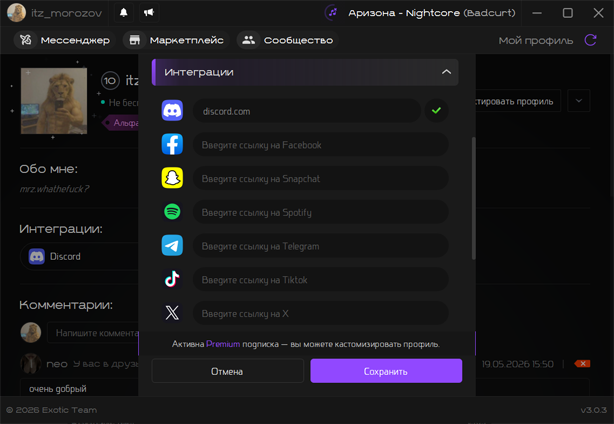
Task: Click the version label v3.0.3
Action: tap(593, 410)
